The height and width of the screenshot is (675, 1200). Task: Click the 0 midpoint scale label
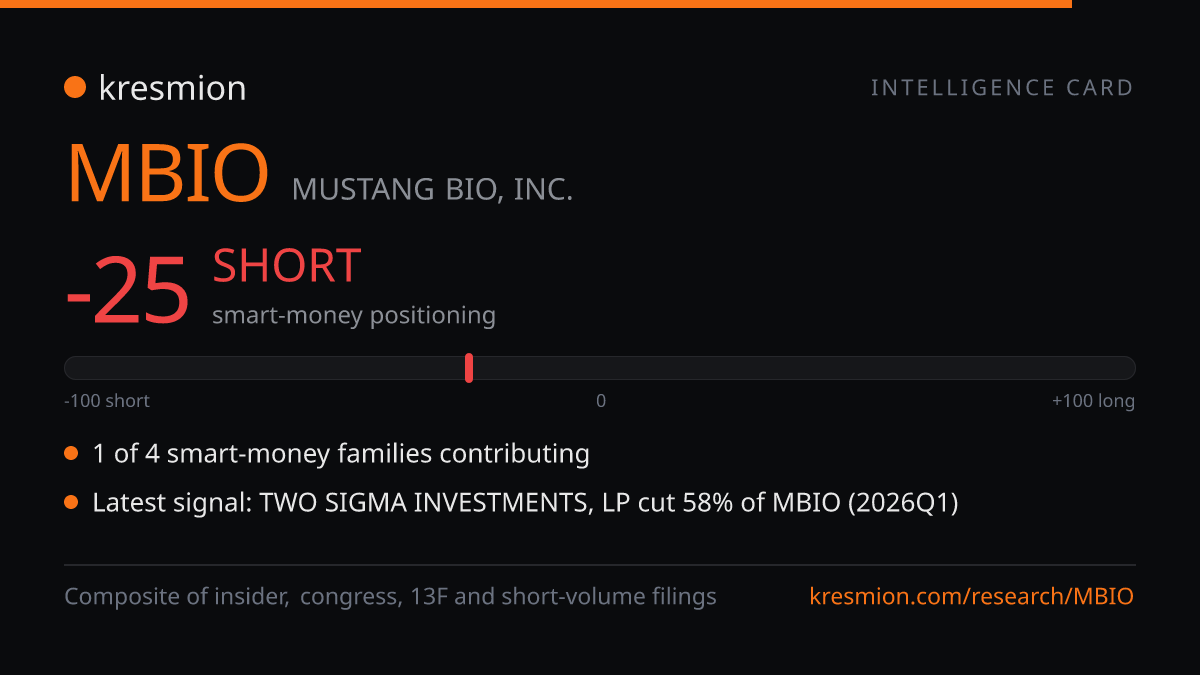[601, 401]
